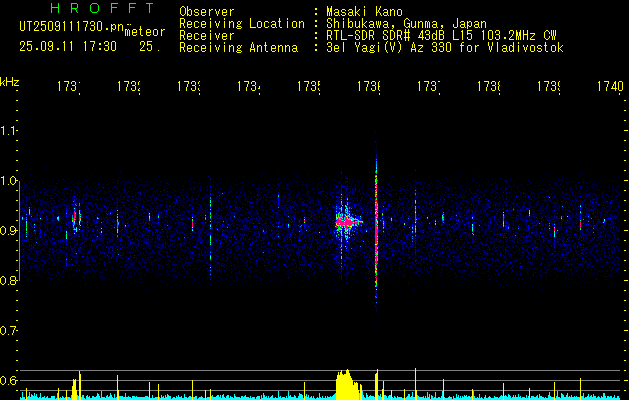Click the 0.9 frequency axis label

(x=8, y=231)
